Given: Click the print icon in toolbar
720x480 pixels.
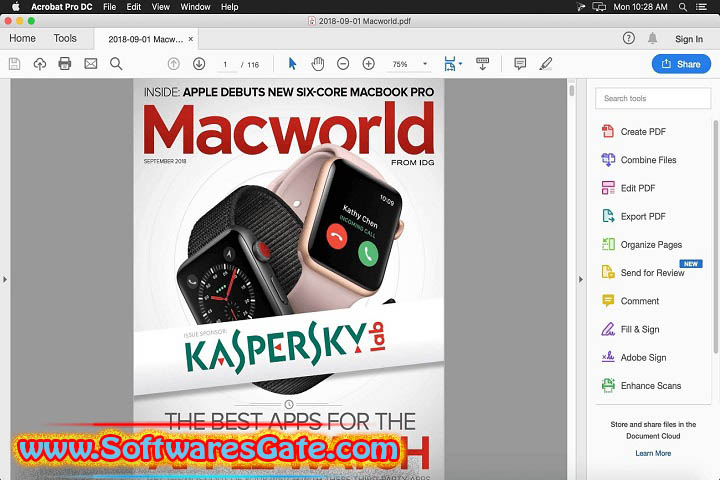Looking at the screenshot, I should tap(65, 64).
